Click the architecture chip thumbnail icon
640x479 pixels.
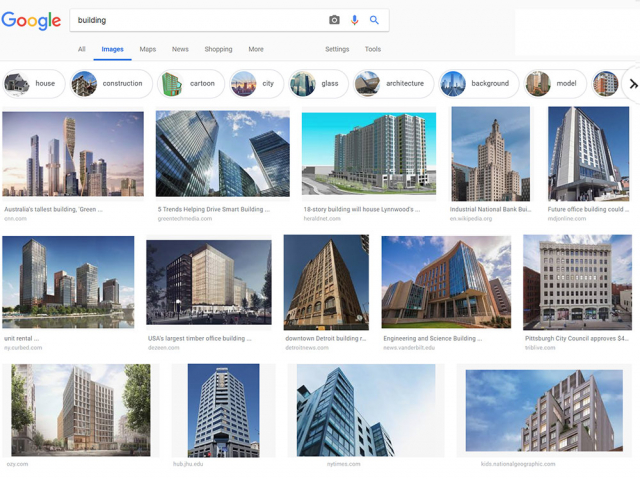click(x=367, y=84)
